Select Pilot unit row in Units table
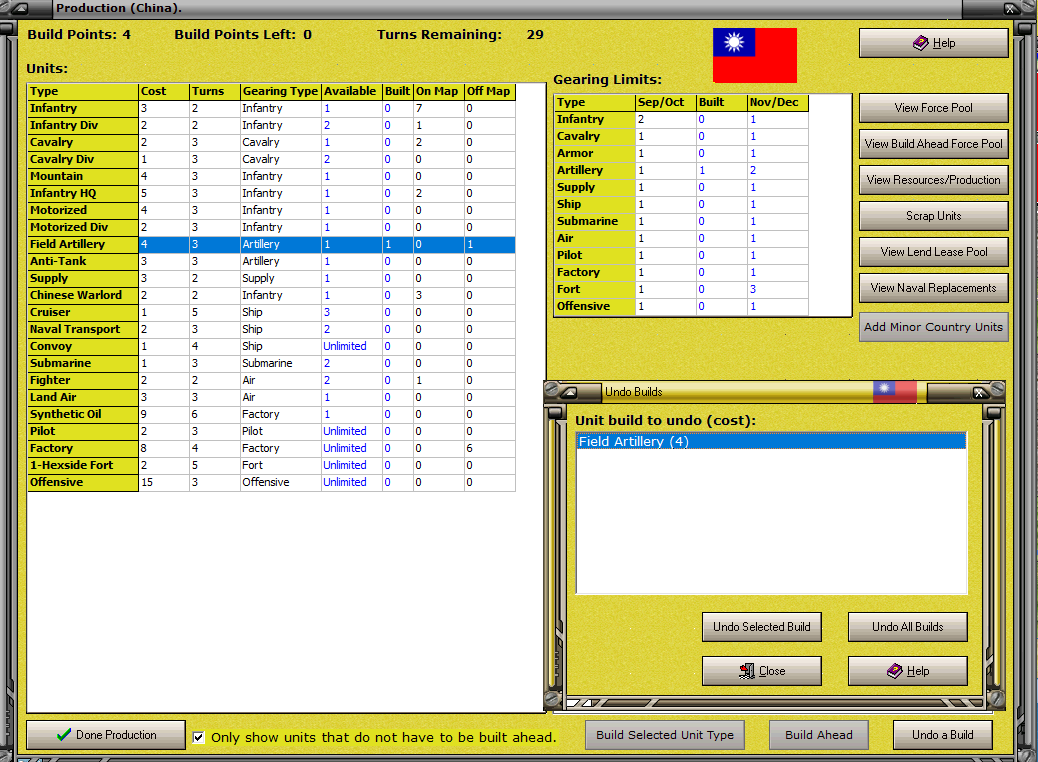This screenshot has width=1038, height=762. coord(271,431)
